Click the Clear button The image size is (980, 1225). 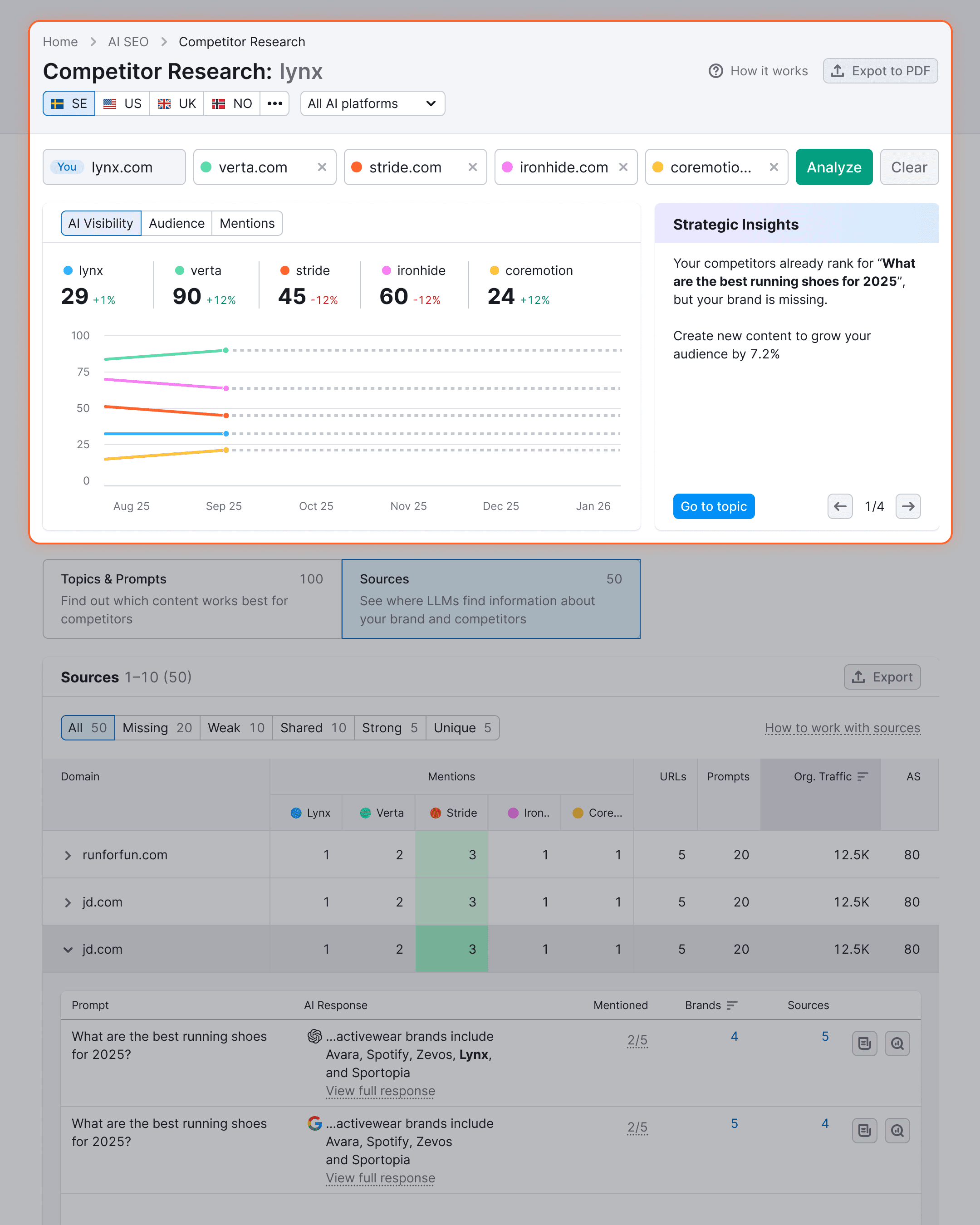(x=909, y=167)
